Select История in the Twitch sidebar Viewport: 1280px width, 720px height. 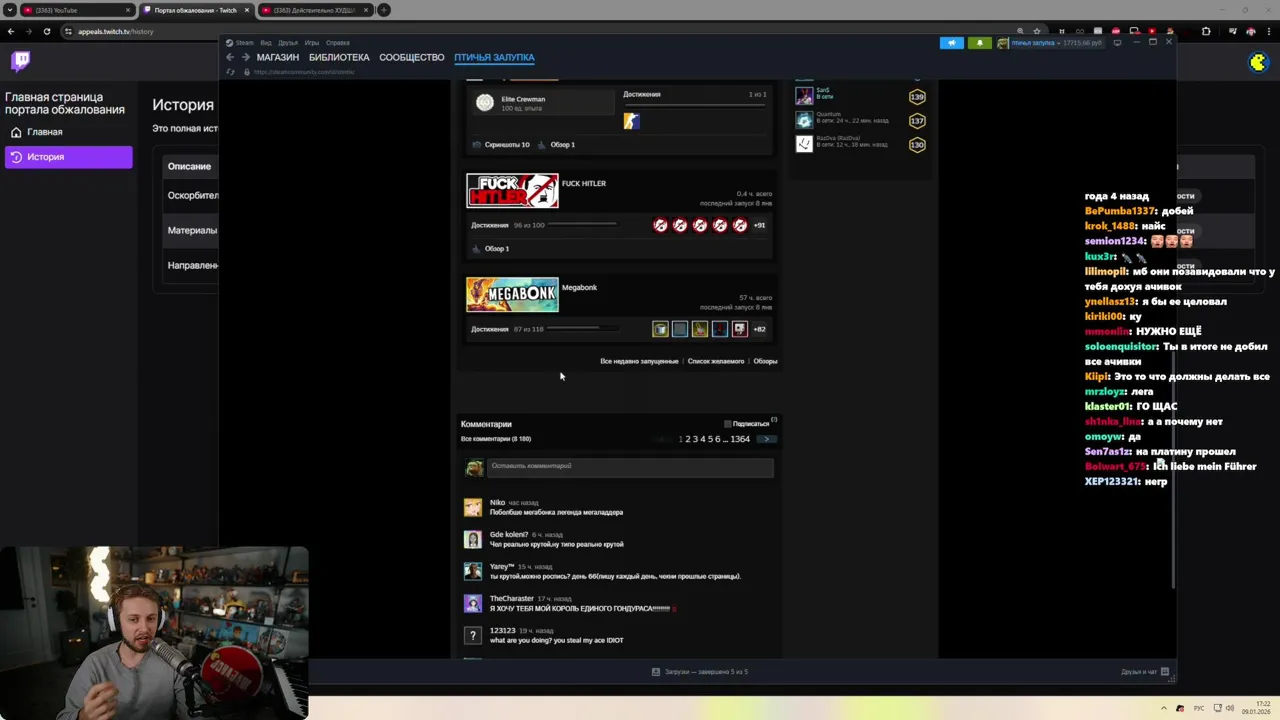(x=68, y=157)
